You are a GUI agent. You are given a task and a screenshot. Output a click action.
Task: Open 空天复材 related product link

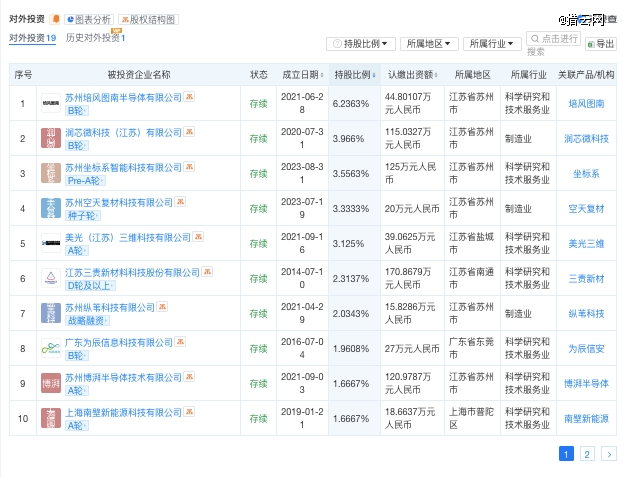pyautogui.click(x=586, y=209)
